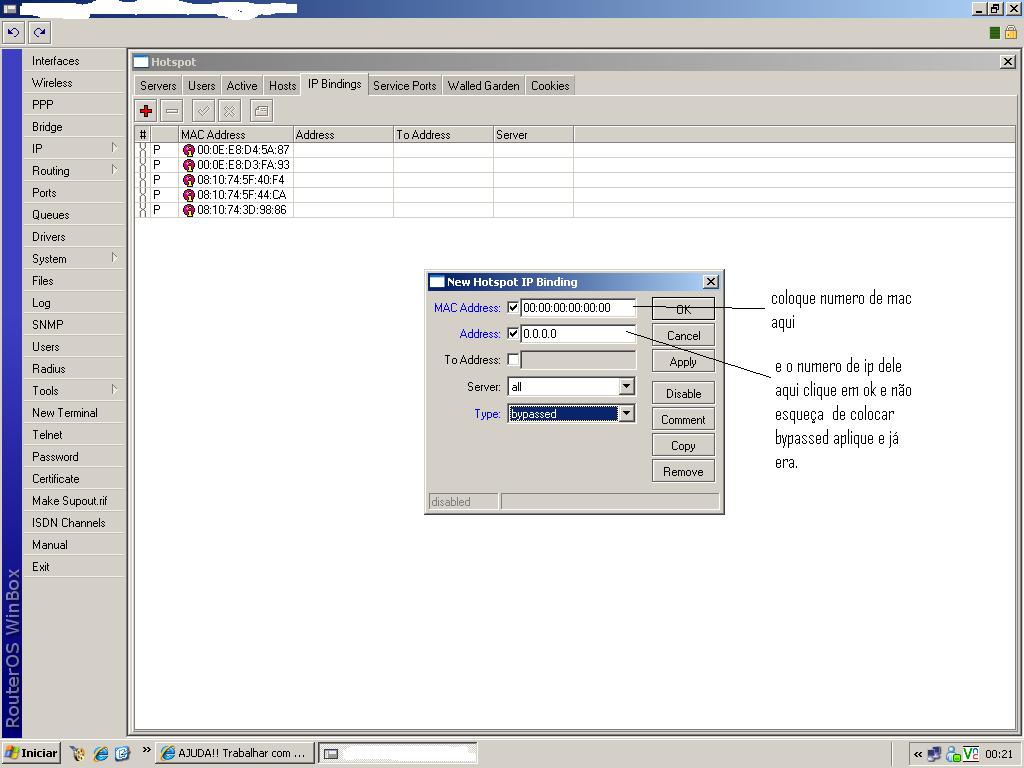Close the New Hotspot IP Binding dialog
The image size is (1024, 768).
[x=711, y=281]
